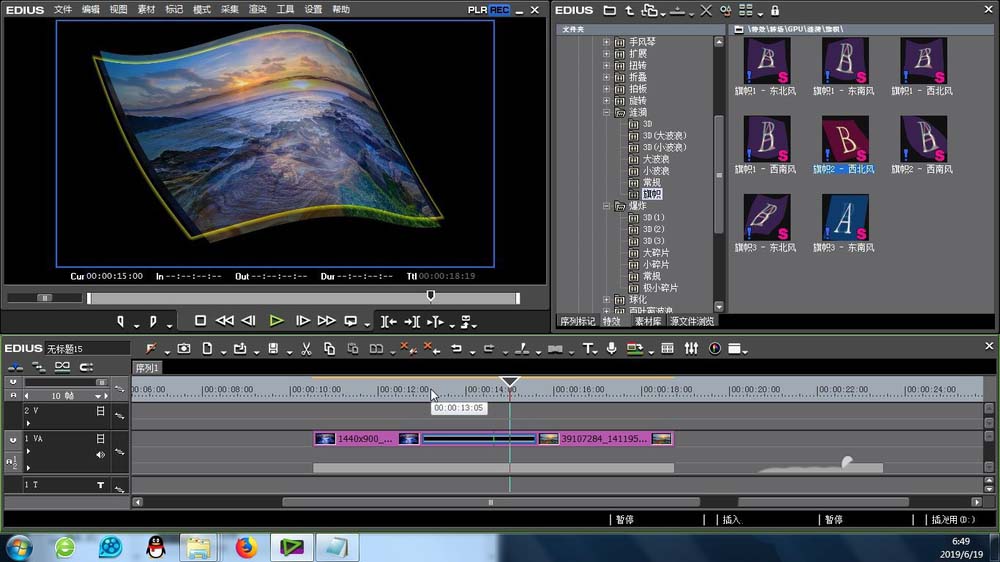Click the Save project icon in timeline toolbar
The width and height of the screenshot is (1000, 562).
[273, 348]
